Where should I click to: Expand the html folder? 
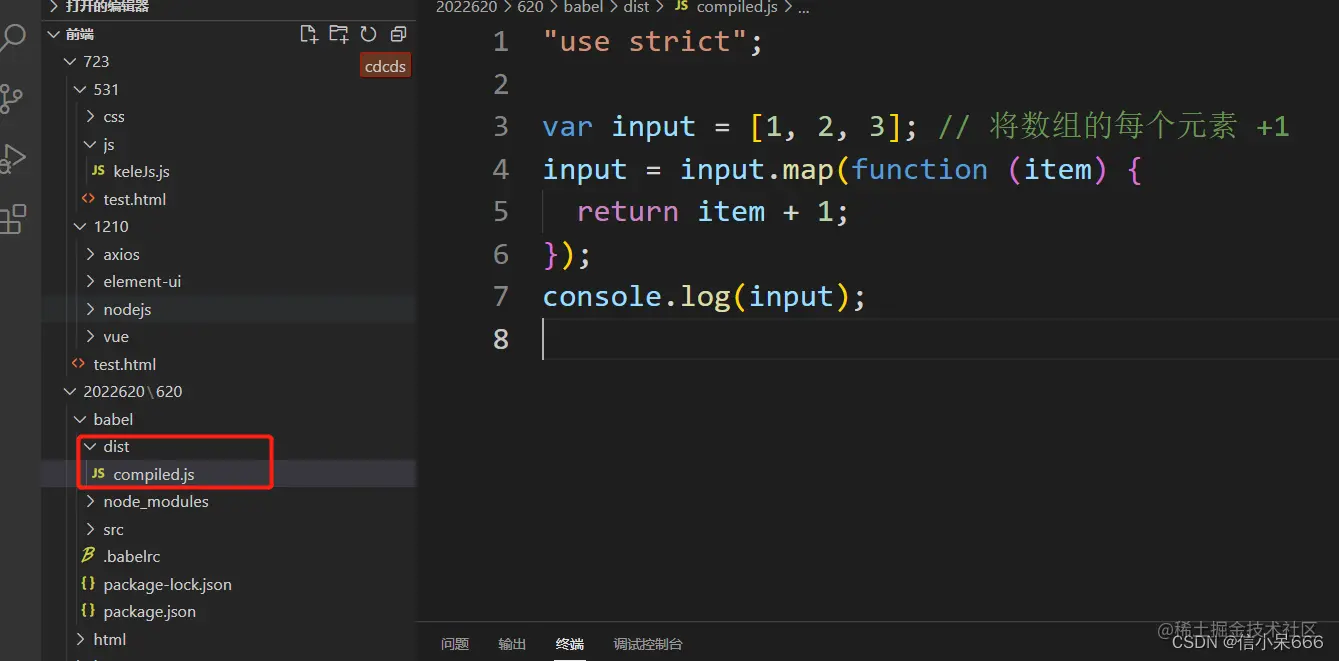pyautogui.click(x=109, y=639)
